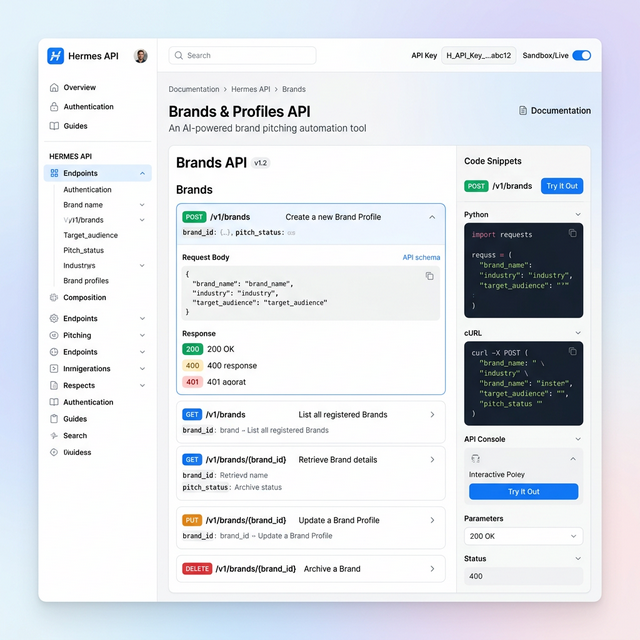The image size is (640, 640).
Task: Copy the Request Body JSON code
Action: tap(430, 276)
